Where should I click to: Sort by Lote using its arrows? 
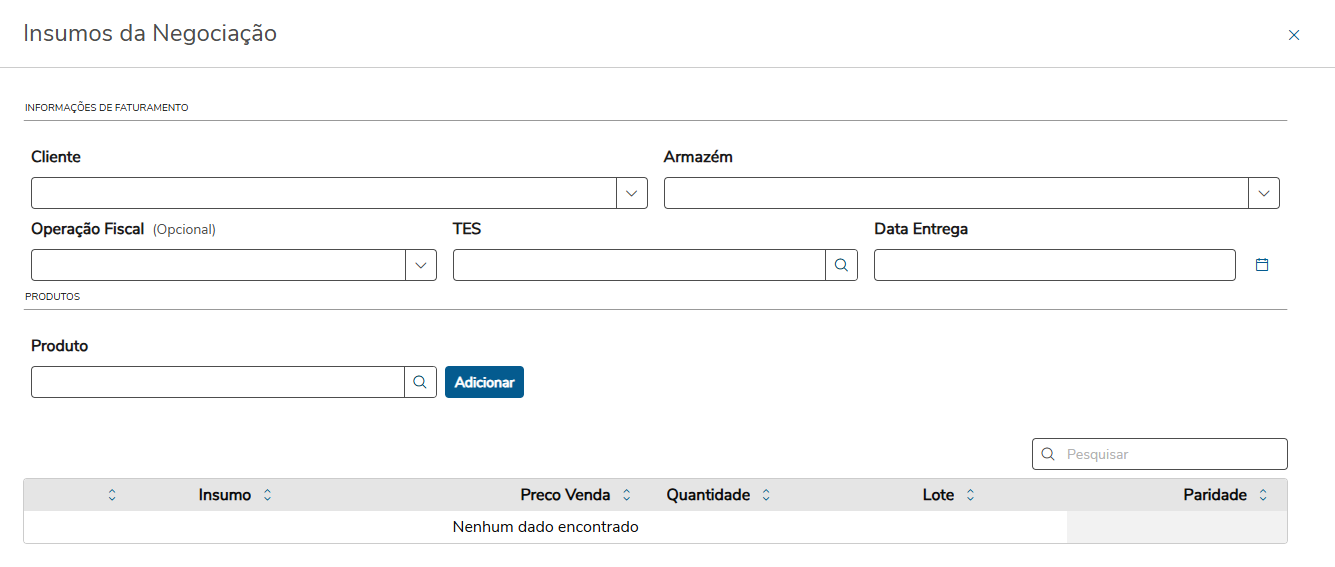970,495
